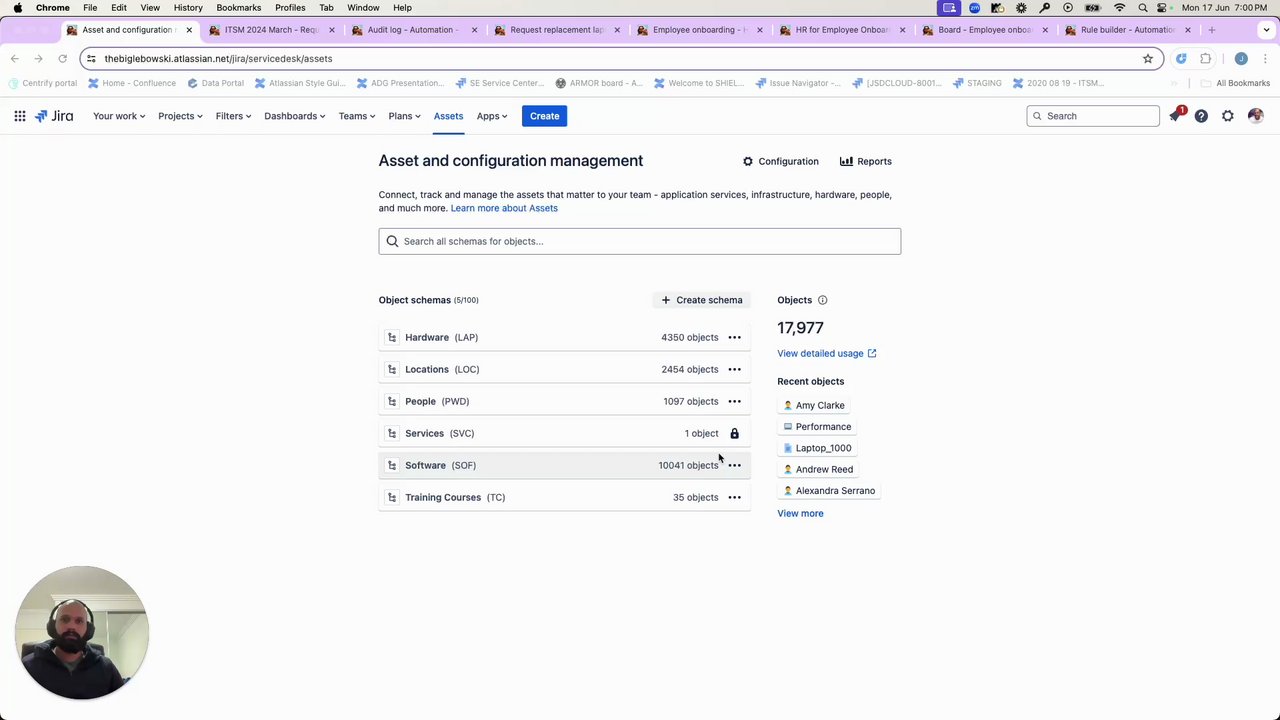Open recent object Performance
The height and width of the screenshot is (720, 1280).
817,427
